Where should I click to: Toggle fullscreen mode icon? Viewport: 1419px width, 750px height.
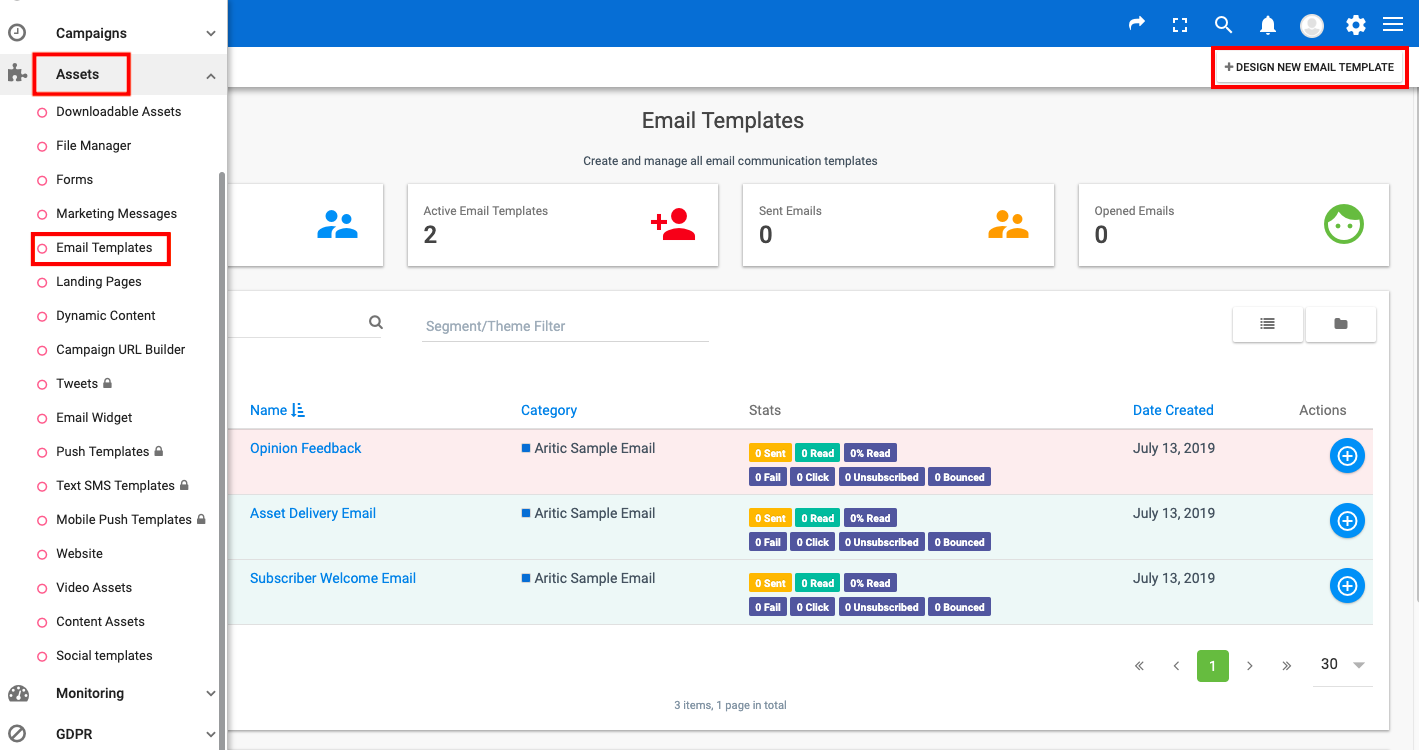(x=1180, y=25)
